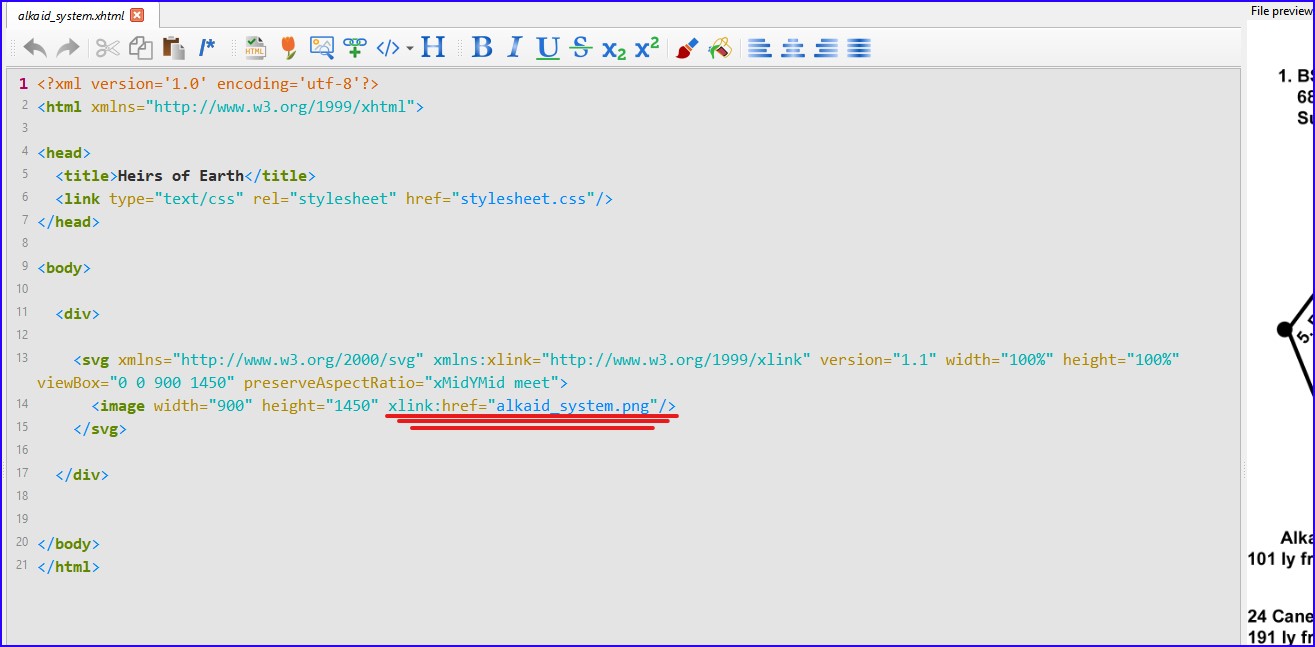The image size is (1315, 647).
Task: Insert a hyperlink with chain icon
Action: click(x=354, y=47)
